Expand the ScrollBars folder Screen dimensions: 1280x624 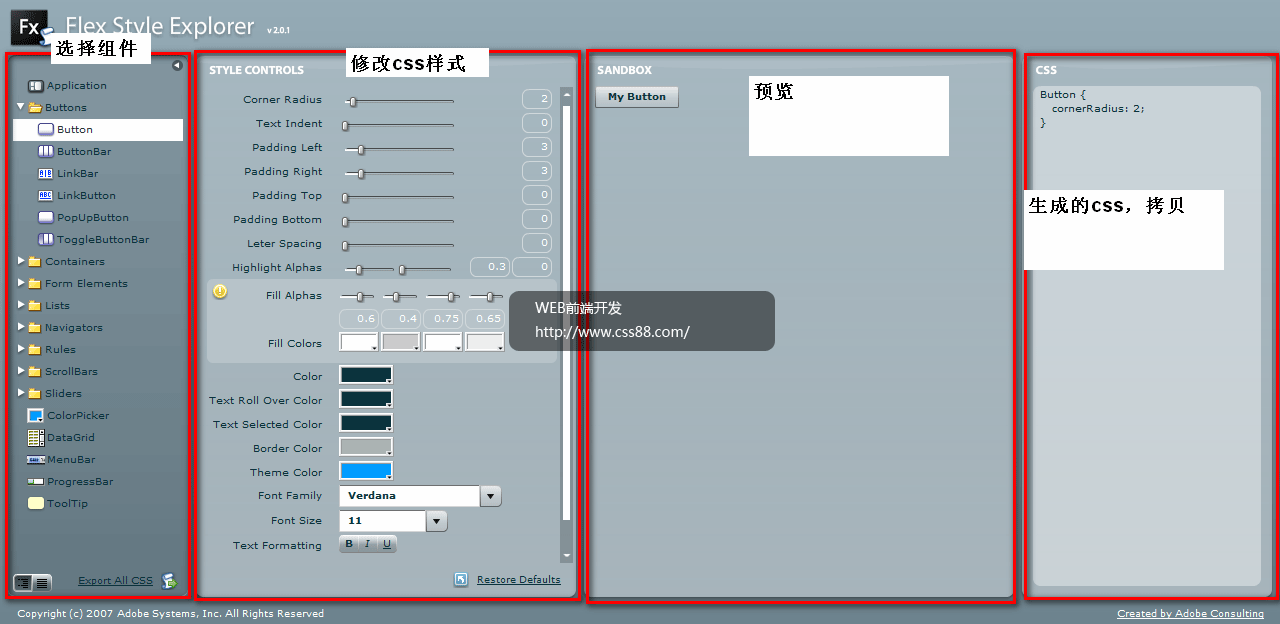21,371
